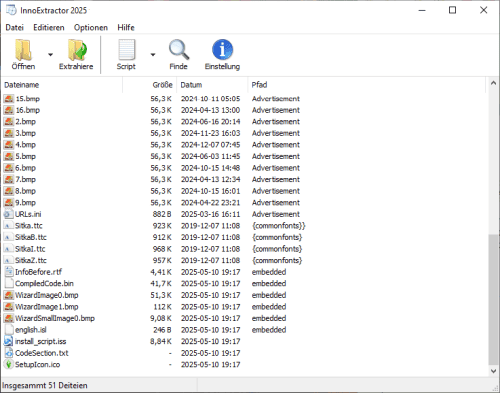The width and height of the screenshot is (500, 393).
Task: Open Einstellung info icon
Action: (x=222, y=50)
